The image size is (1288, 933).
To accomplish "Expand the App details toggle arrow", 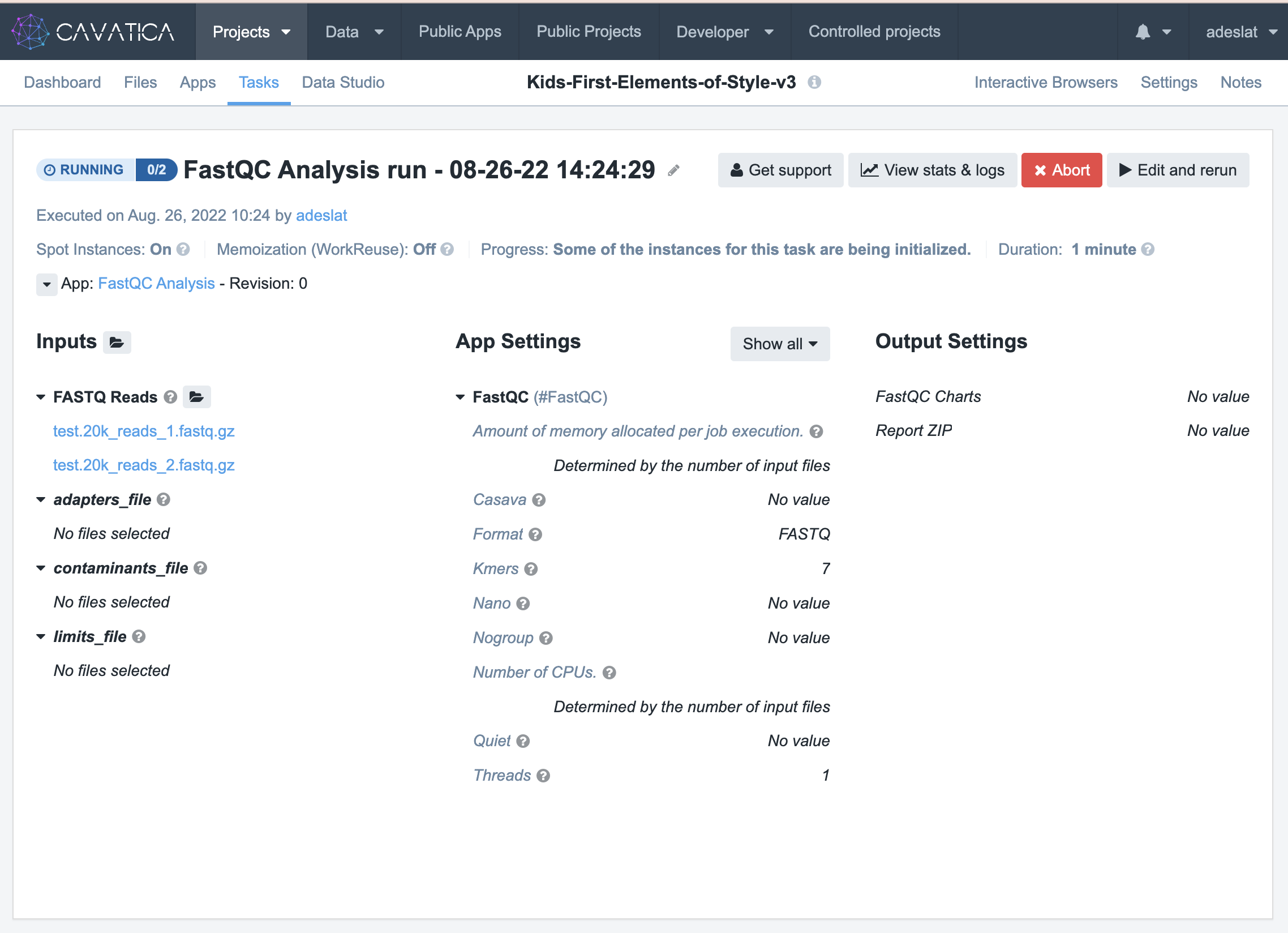I will (x=46, y=284).
